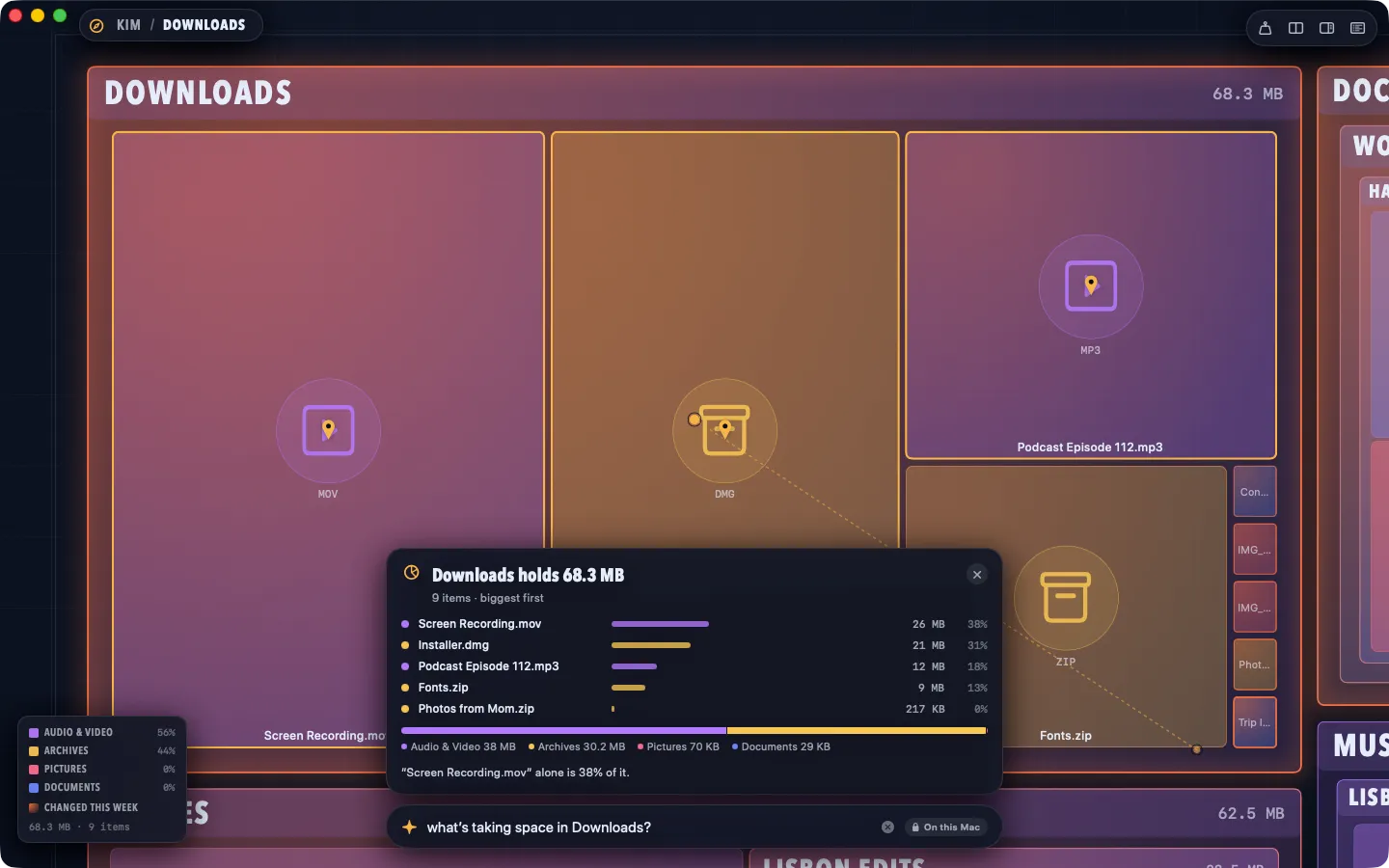Click the pie chart icon in summary panel
The width and height of the screenshot is (1389, 868).
click(x=412, y=573)
